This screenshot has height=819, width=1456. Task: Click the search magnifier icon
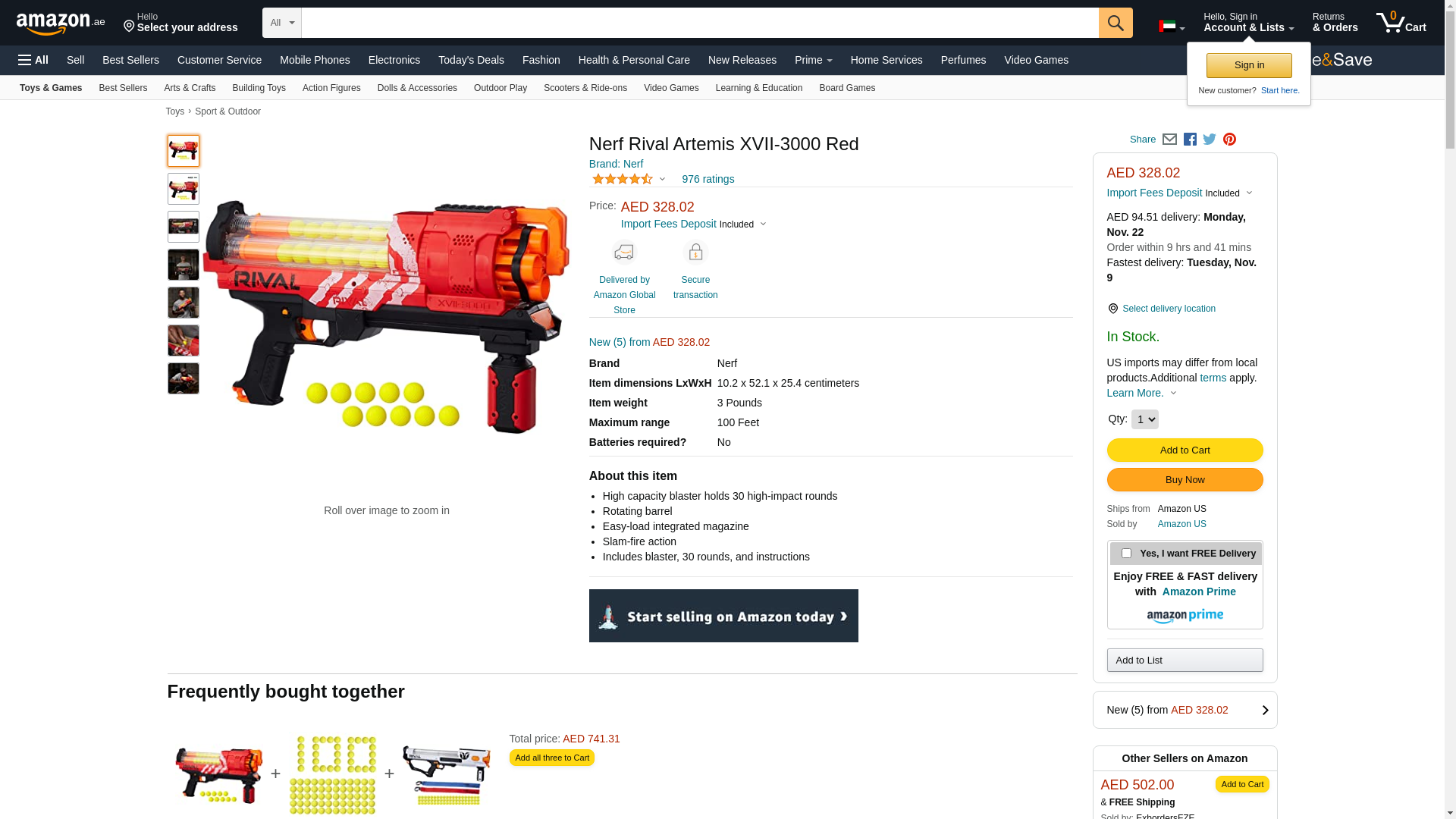pos(1115,23)
